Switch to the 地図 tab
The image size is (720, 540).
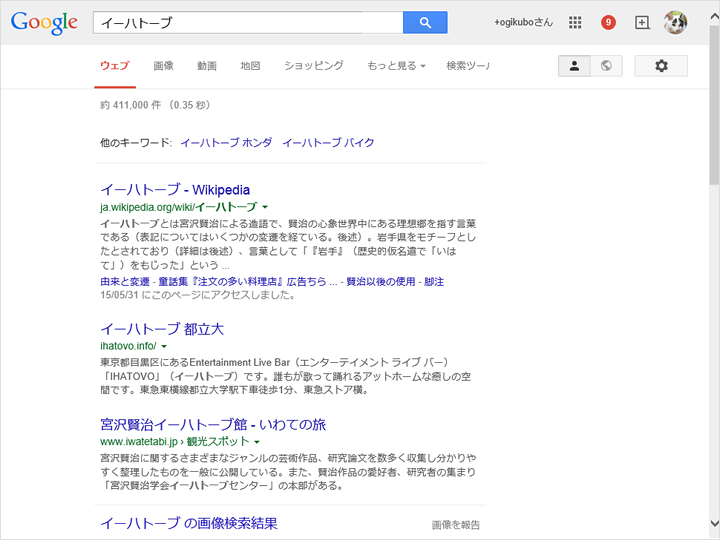point(250,66)
